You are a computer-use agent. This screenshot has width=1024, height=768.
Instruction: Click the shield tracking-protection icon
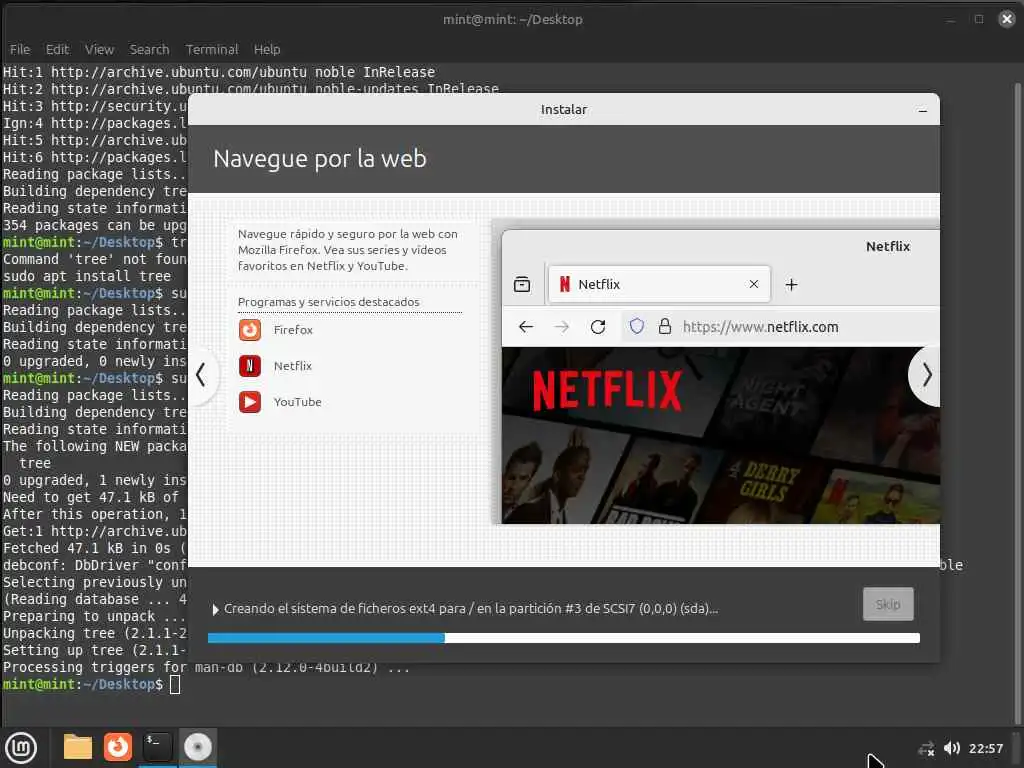point(637,326)
